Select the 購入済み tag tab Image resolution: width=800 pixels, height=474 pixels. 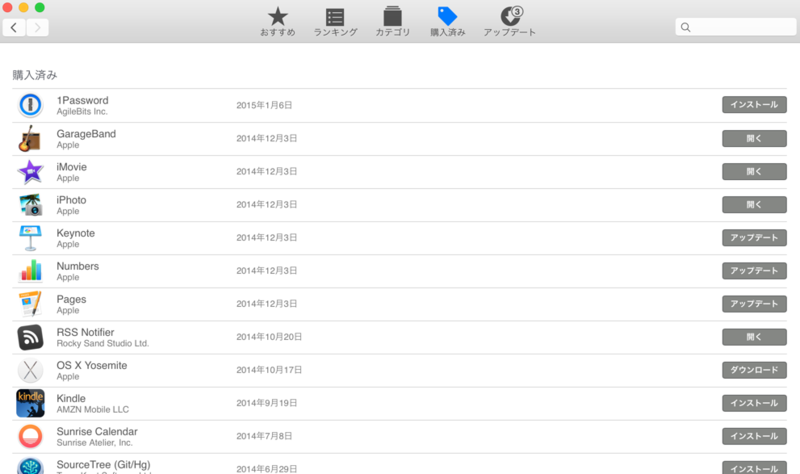tap(447, 21)
